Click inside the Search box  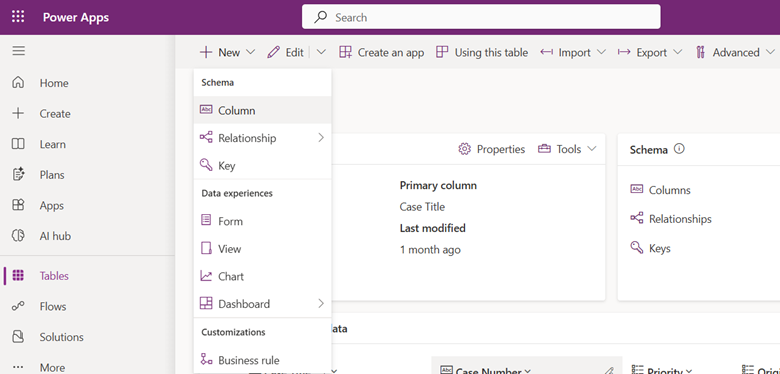tap(481, 17)
